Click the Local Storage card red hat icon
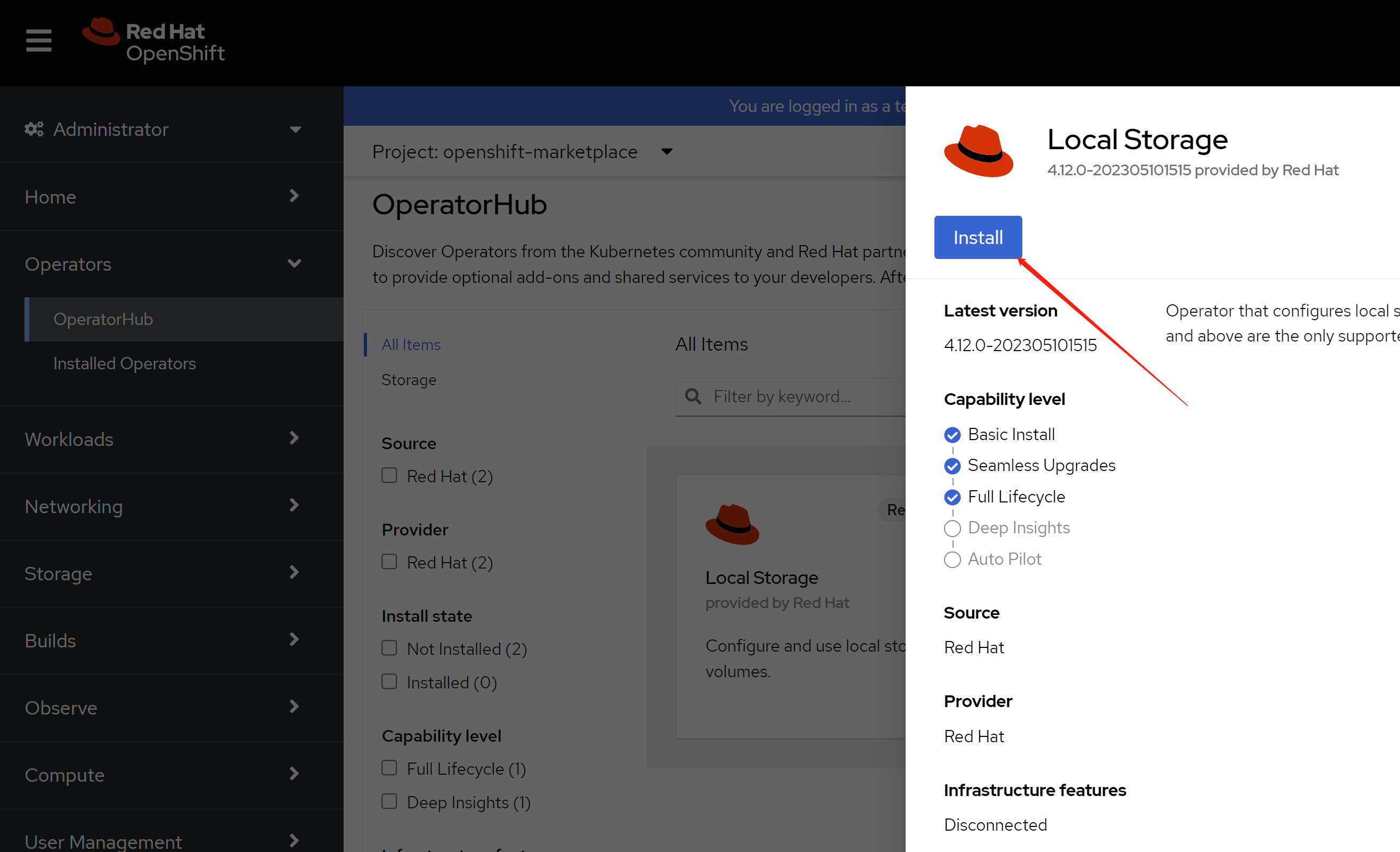The height and width of the screenshot is (852, 1400). [732, 524]
